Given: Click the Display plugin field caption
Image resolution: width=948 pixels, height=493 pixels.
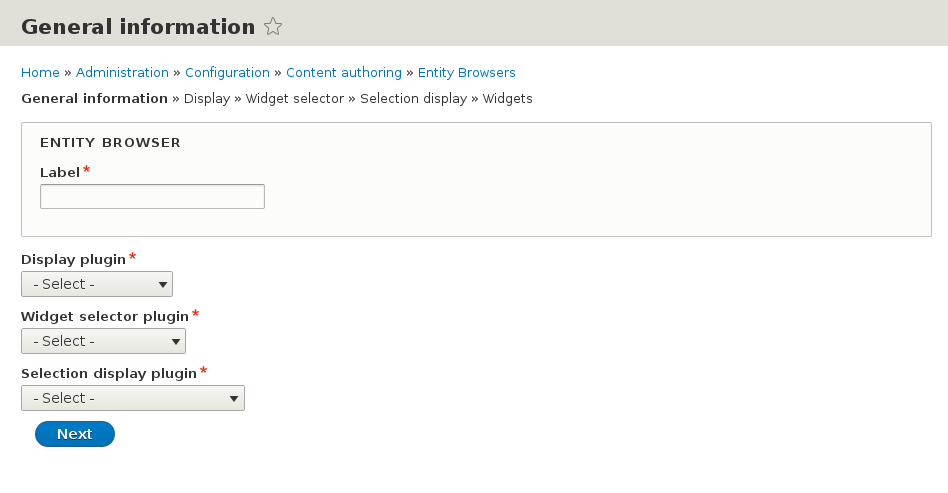Looking at the screenshot, I should tap(73, 260).
